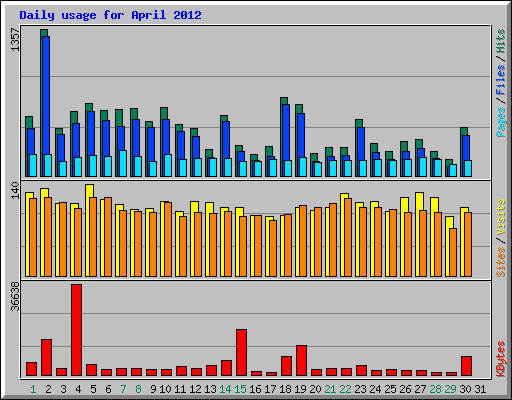
Task: Click the orange visits bar for day 22
Action: tap(348, 237)
